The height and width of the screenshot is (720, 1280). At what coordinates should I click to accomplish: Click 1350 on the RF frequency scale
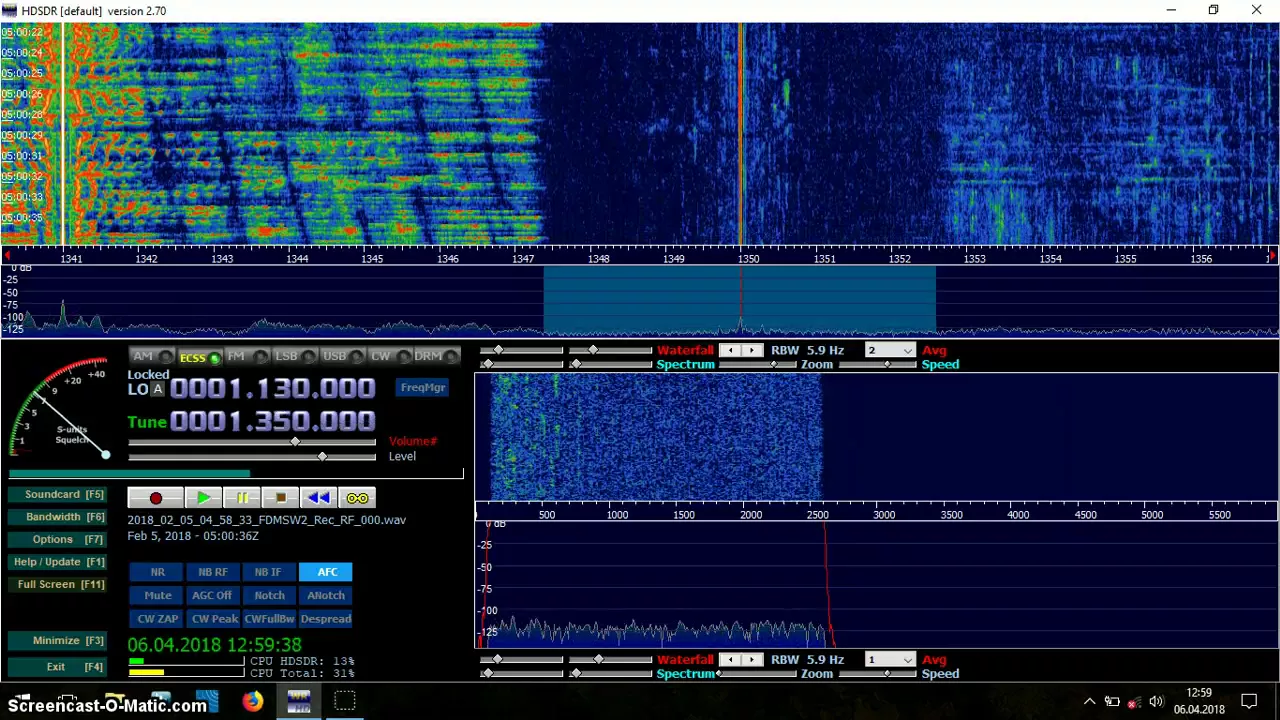(x=749, y=259)
